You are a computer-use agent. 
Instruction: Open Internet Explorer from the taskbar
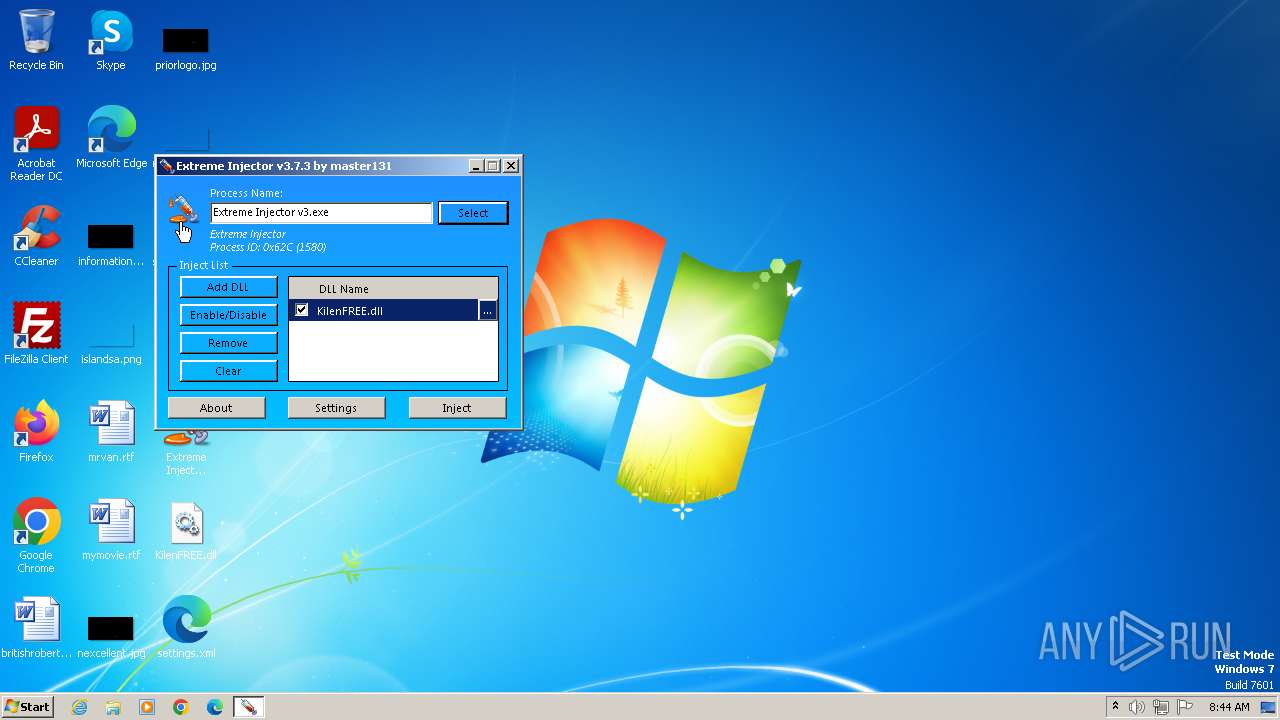coord(79,707)
